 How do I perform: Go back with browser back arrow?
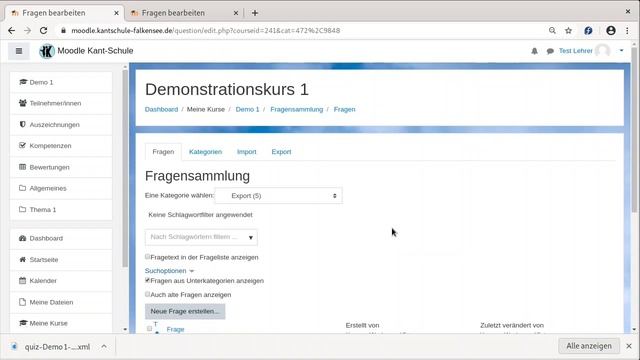tap(11, 31)
